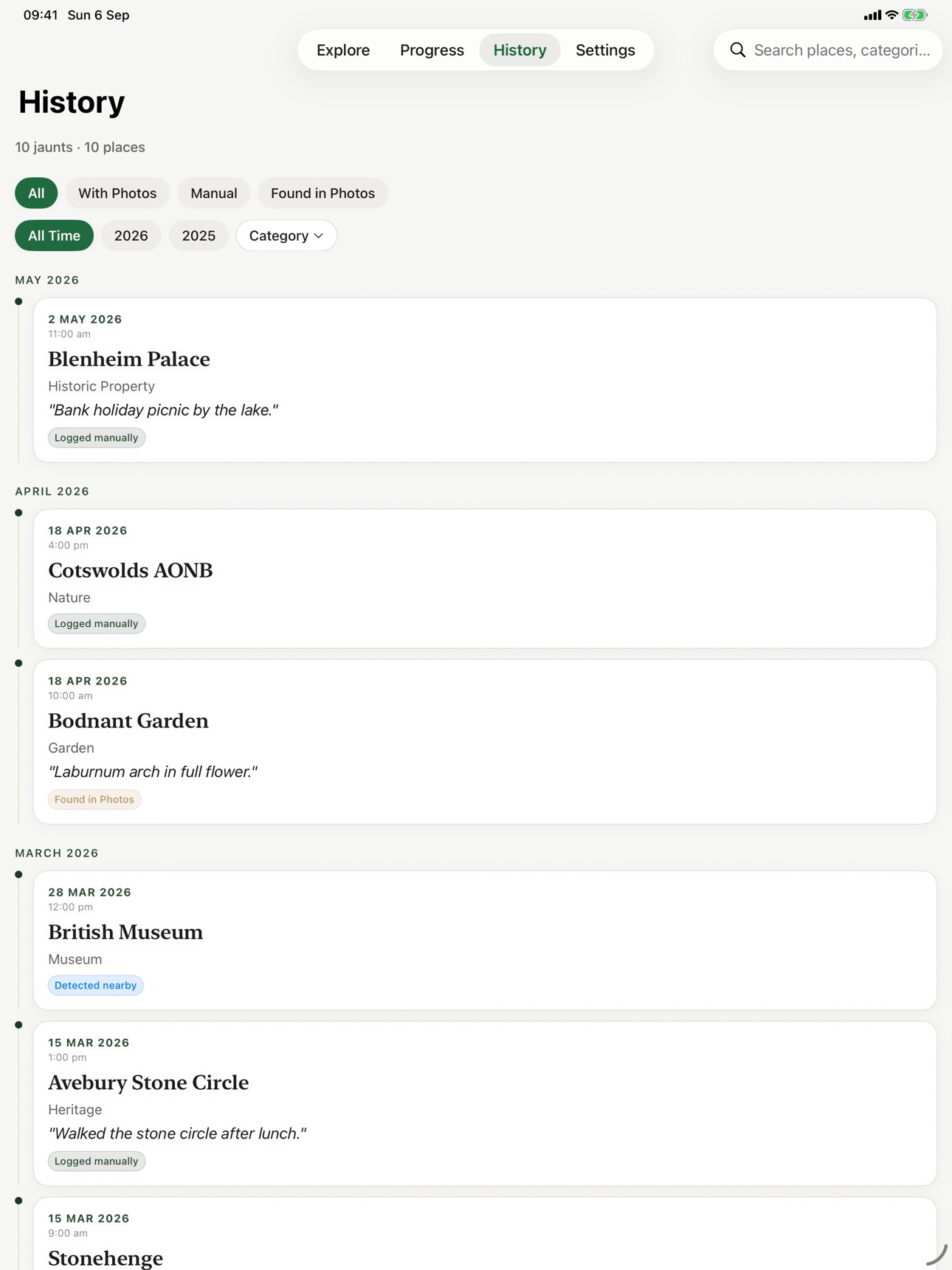The image size is (952, 1270).
Task: Open the British Museum entry
Action: pos(485,941)
